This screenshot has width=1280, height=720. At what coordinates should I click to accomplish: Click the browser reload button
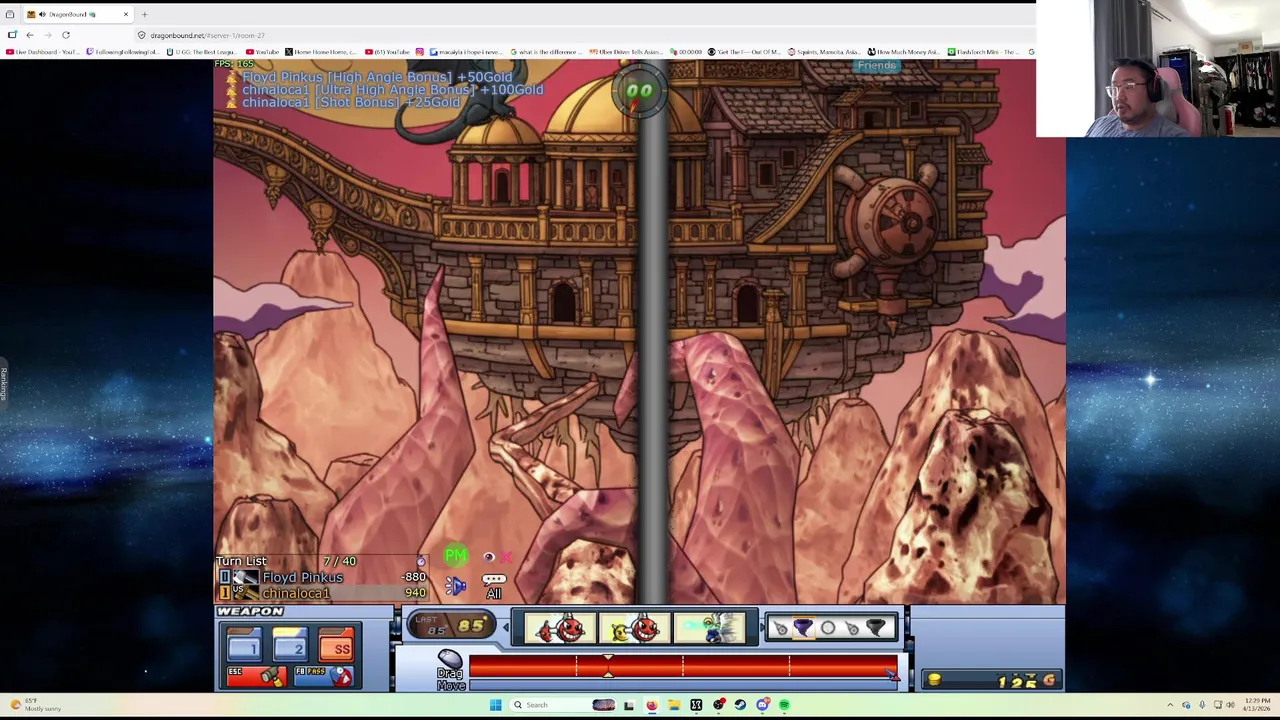pos(66,35)
